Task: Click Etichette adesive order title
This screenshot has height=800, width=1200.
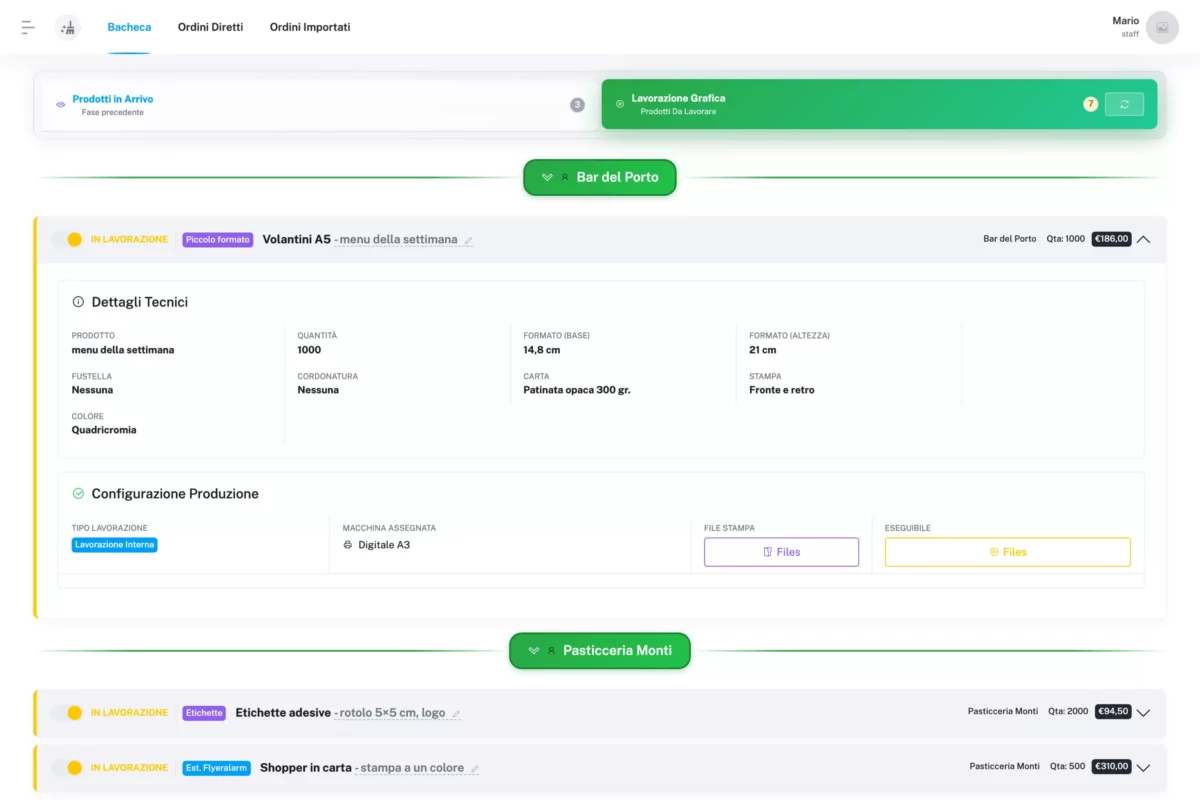Action: [283, 713]
